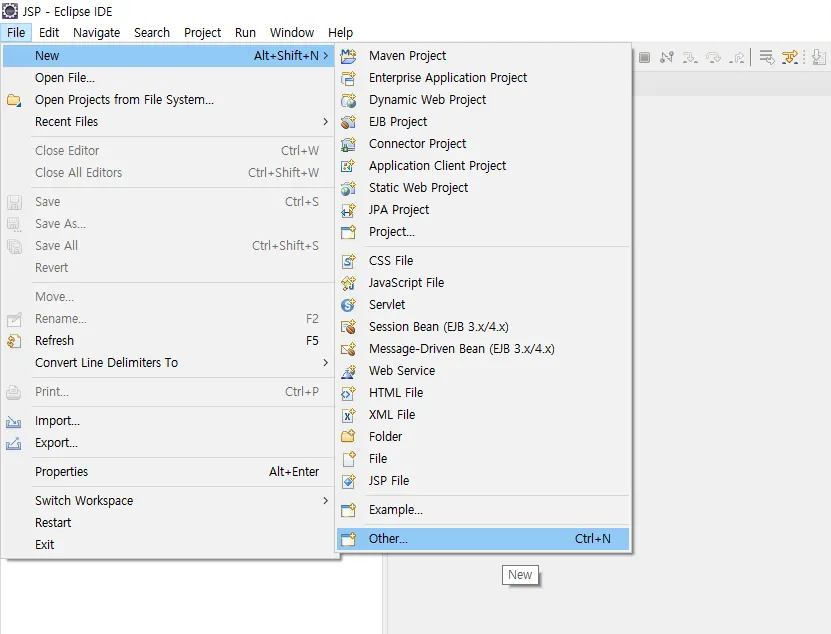Open Properties from the File menu
This screenshot has width=831, height=634.
(169, 472)
